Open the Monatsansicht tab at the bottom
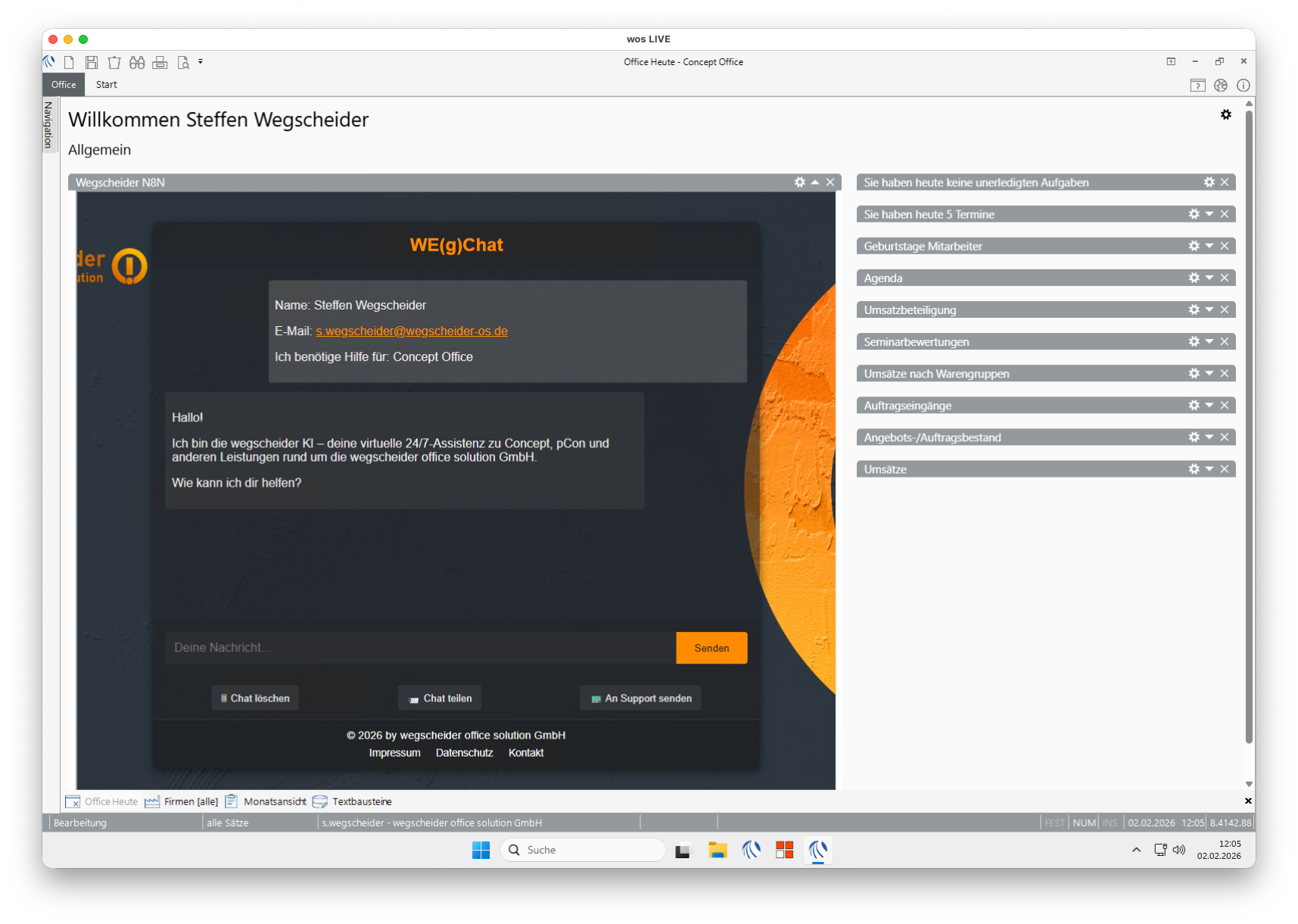1298x924 pixels. tap(274, 801)
